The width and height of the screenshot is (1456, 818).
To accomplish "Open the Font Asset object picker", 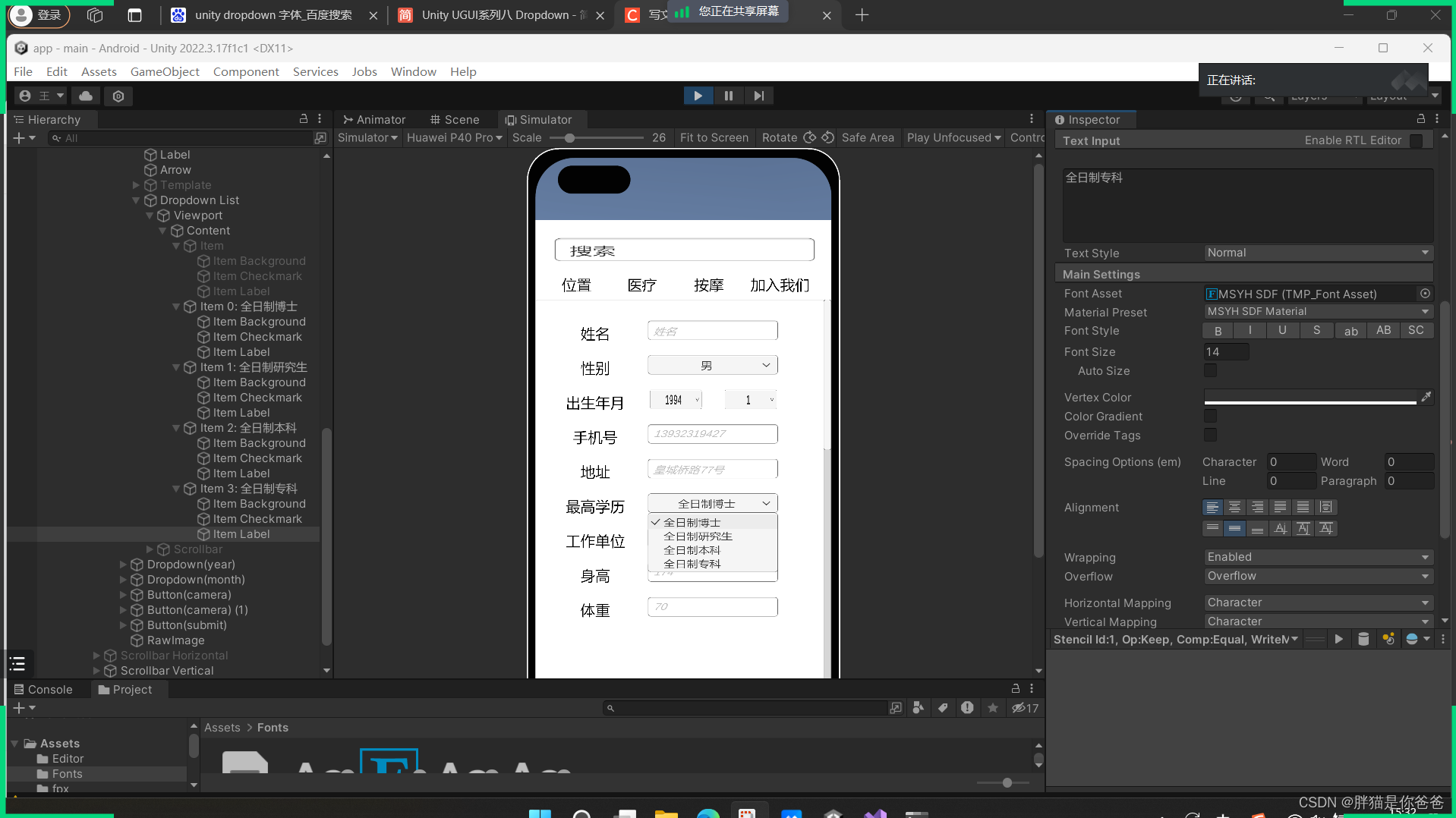I will (x=1425, y=294).
